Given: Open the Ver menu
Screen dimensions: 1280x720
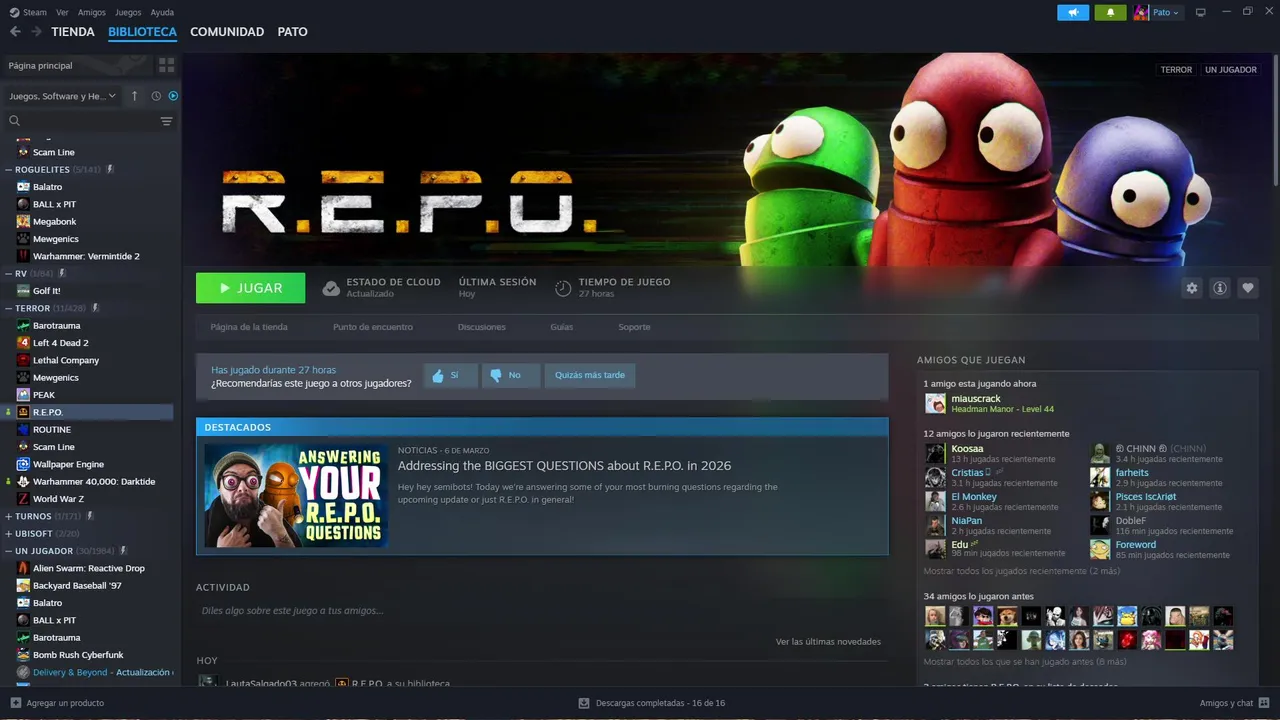Looking at the screenshot, I should point(62,13).
